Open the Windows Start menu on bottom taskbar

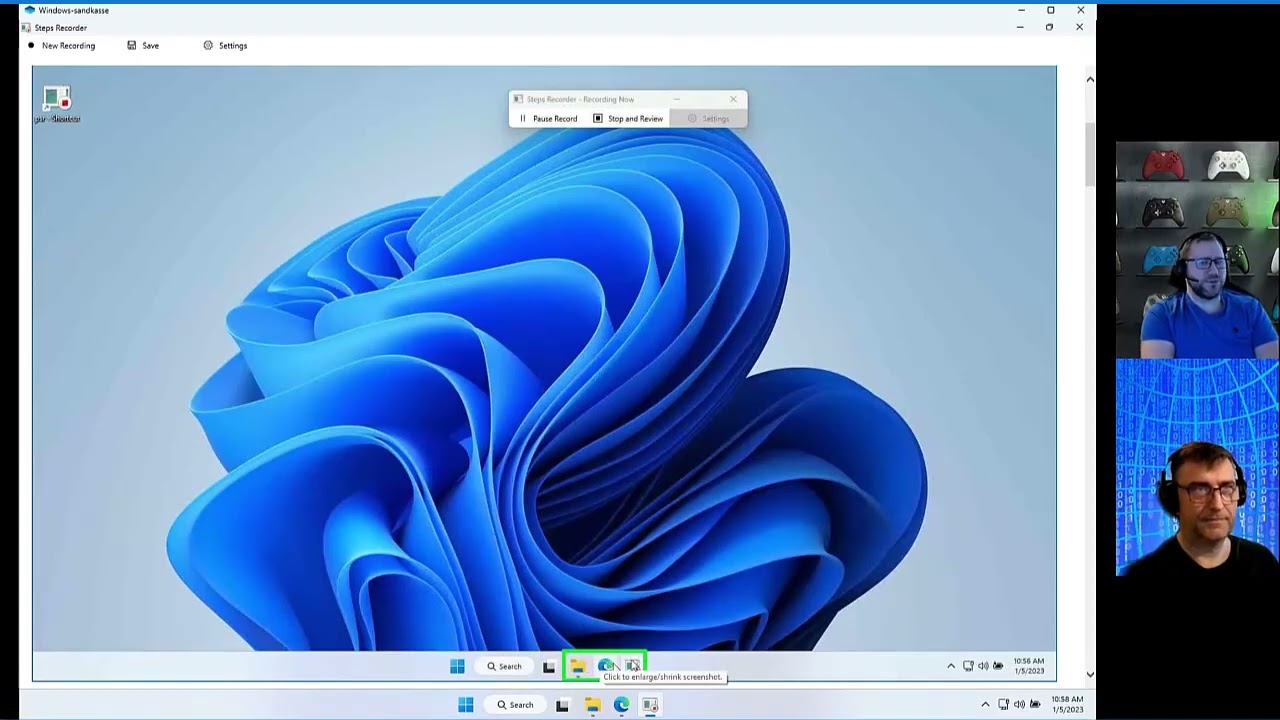[x=466, y=705]
